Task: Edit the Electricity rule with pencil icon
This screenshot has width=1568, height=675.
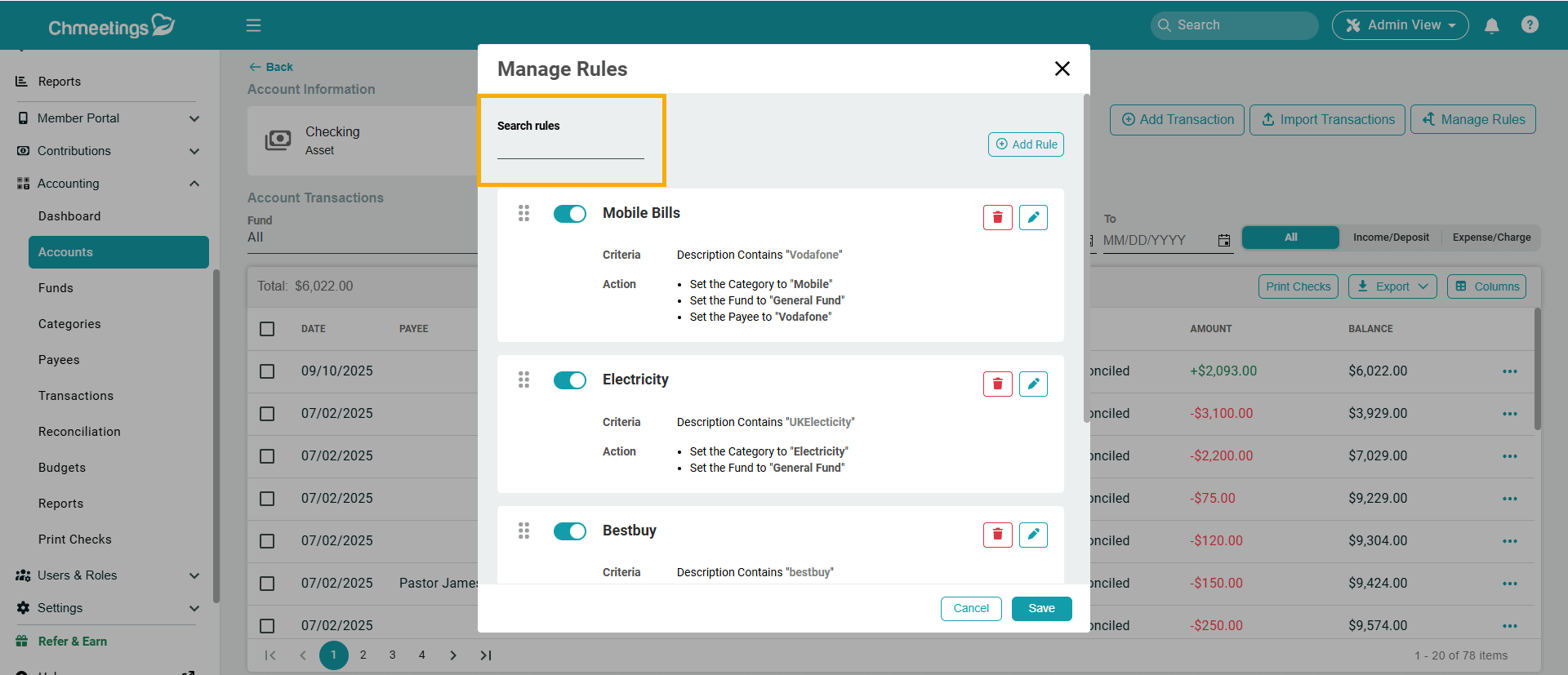Action: 1033,384
